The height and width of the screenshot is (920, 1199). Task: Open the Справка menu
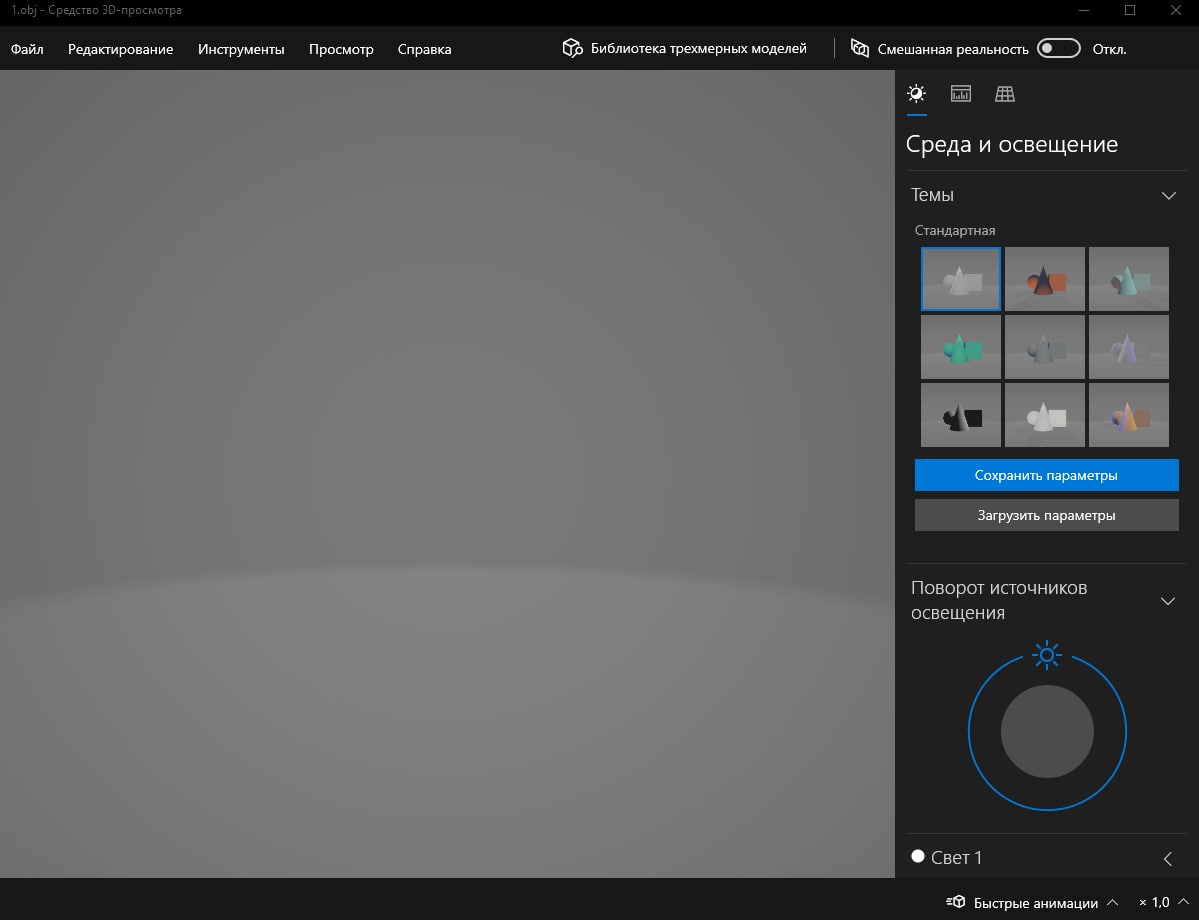[424, 49]
